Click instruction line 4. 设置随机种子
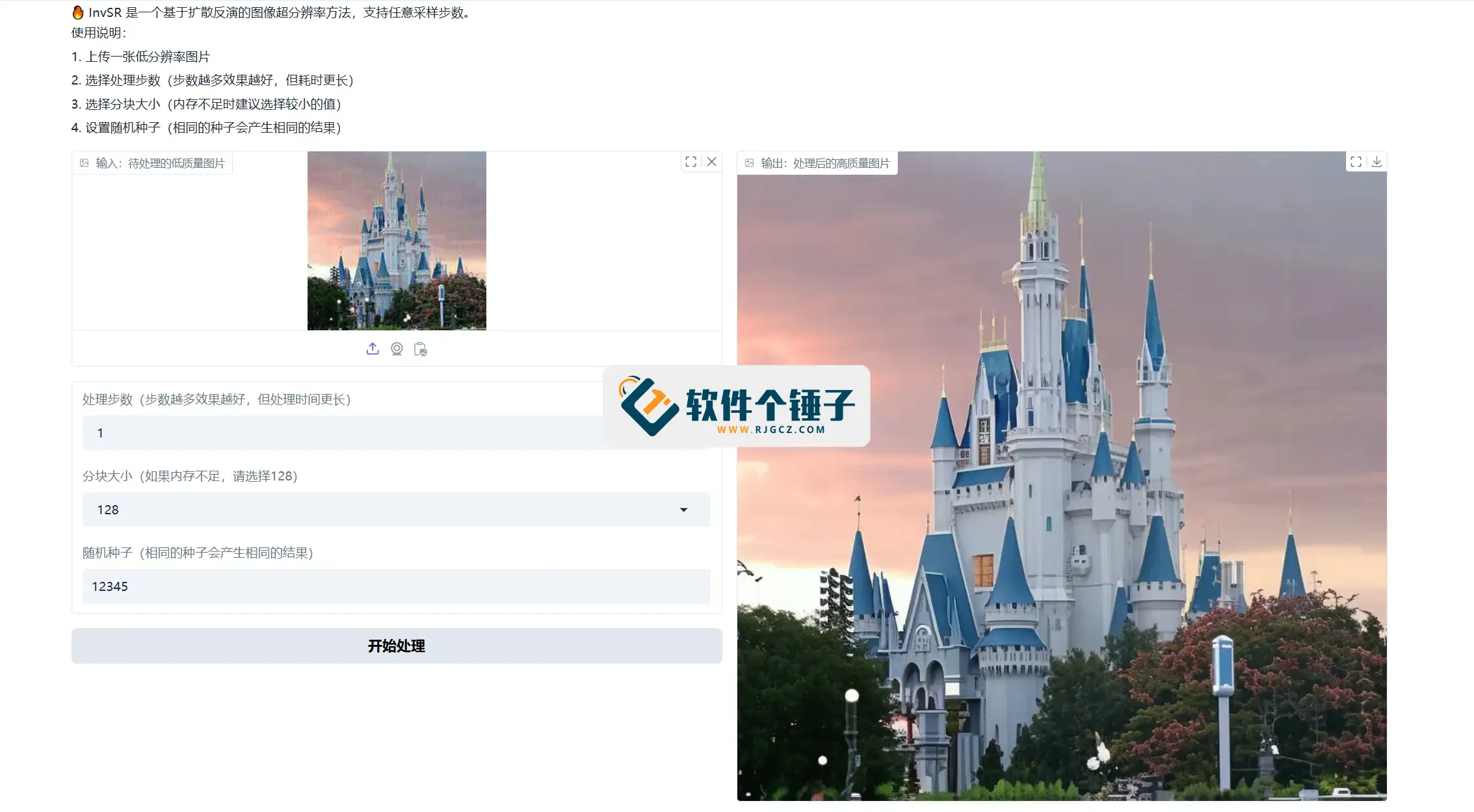 [x=206, y=127]
